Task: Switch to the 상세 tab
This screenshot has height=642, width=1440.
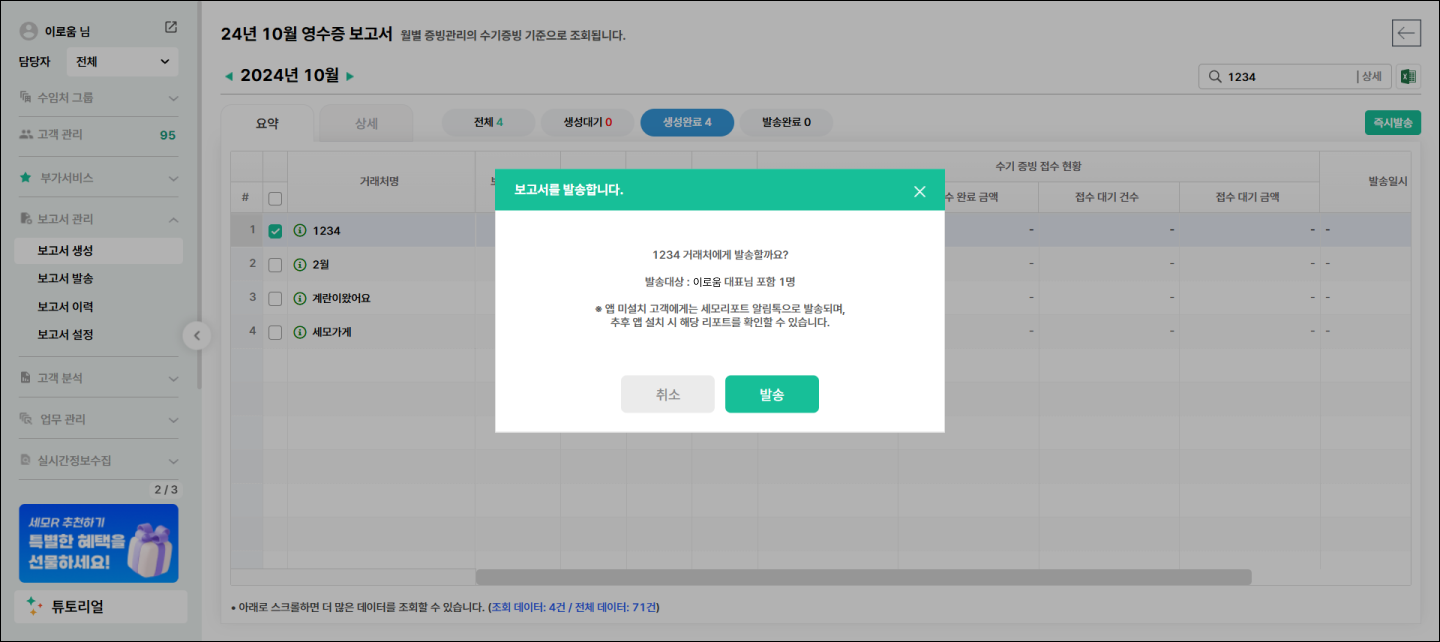Action: 366,123
